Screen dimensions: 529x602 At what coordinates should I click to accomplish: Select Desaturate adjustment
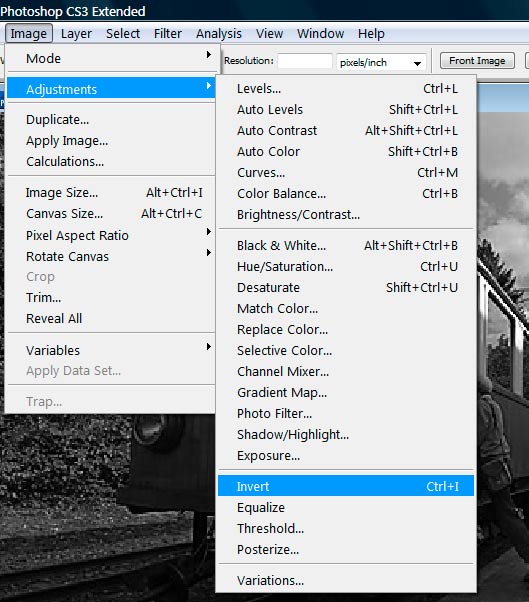coord(346,288)
